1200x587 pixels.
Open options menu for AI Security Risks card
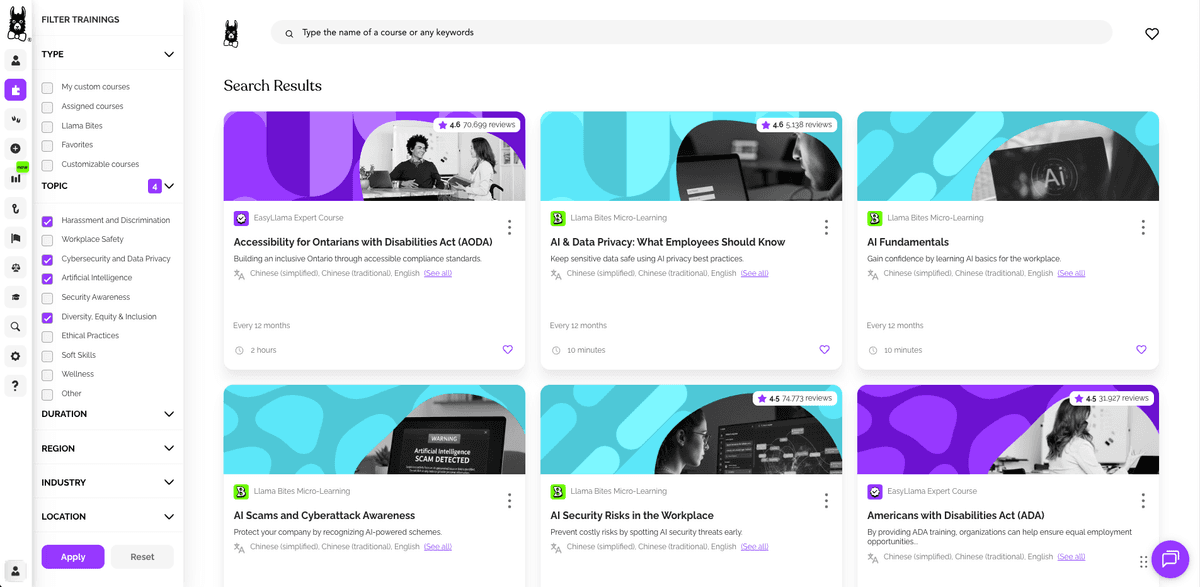coord(826,501)
